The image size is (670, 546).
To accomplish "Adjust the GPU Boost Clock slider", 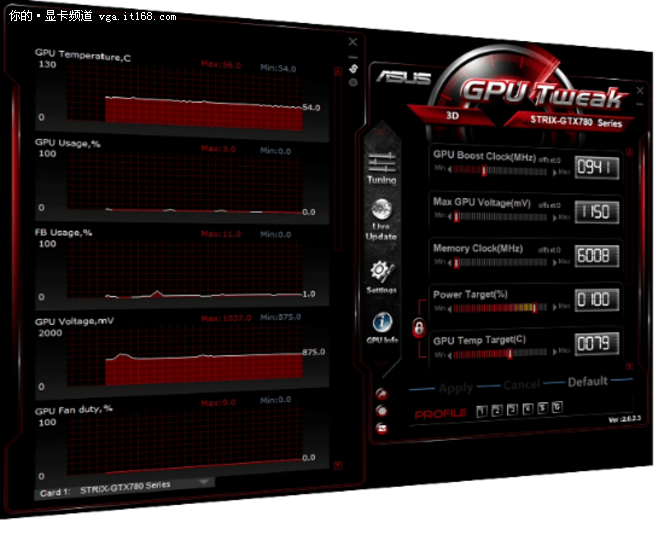I will [x=500, y=171].
